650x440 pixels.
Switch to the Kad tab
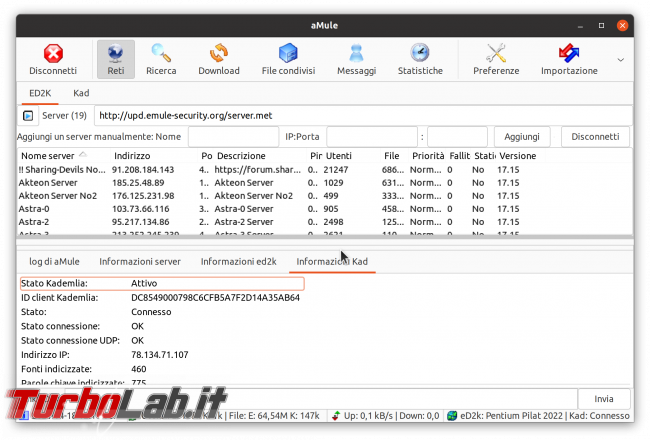81,93
